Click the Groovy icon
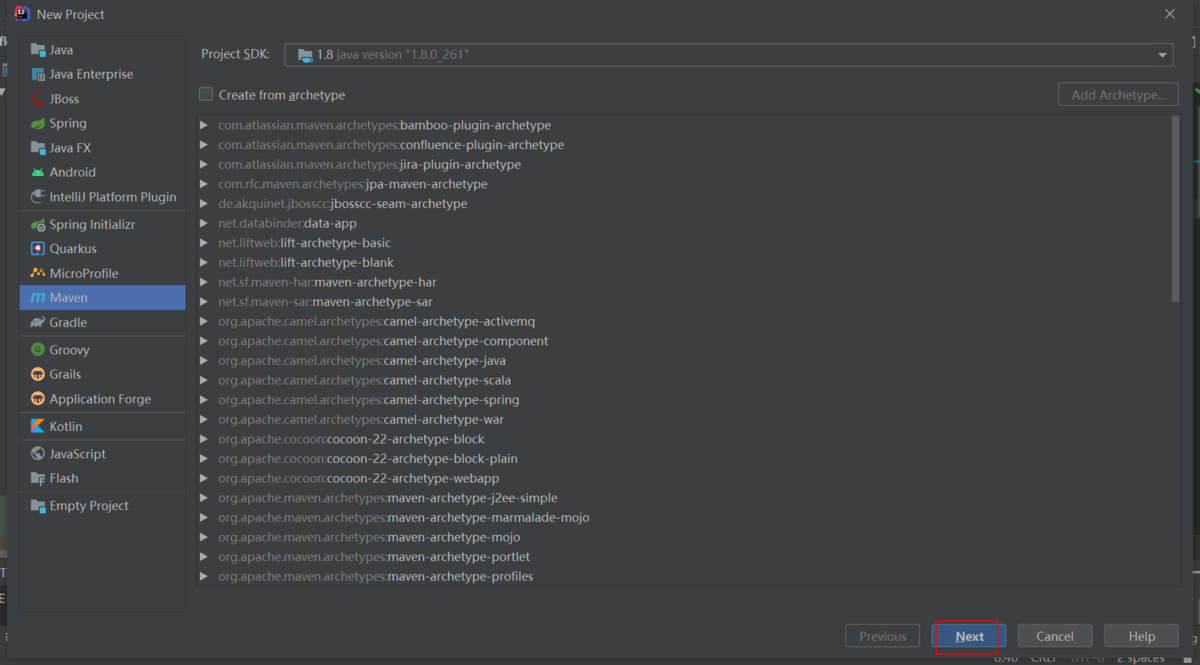Viewport: 1200px width, 665px height. [38, 350]
